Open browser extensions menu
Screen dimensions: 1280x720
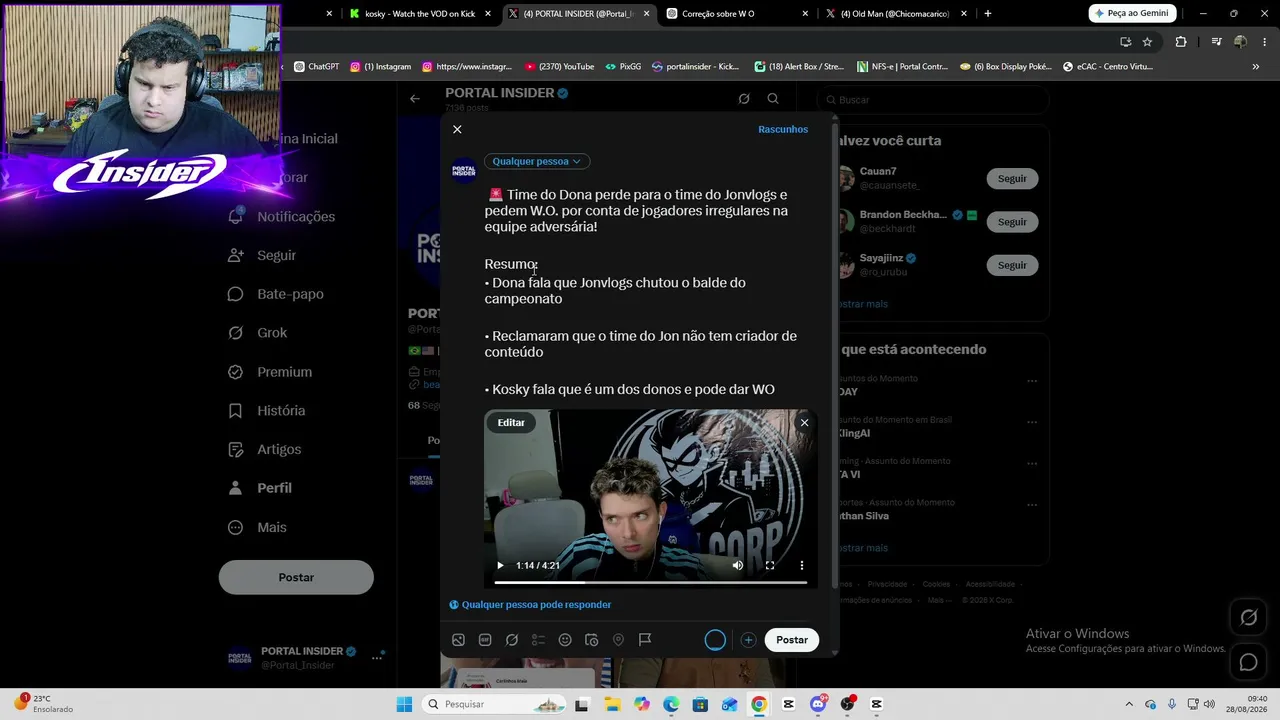[x=1181, y=42]
